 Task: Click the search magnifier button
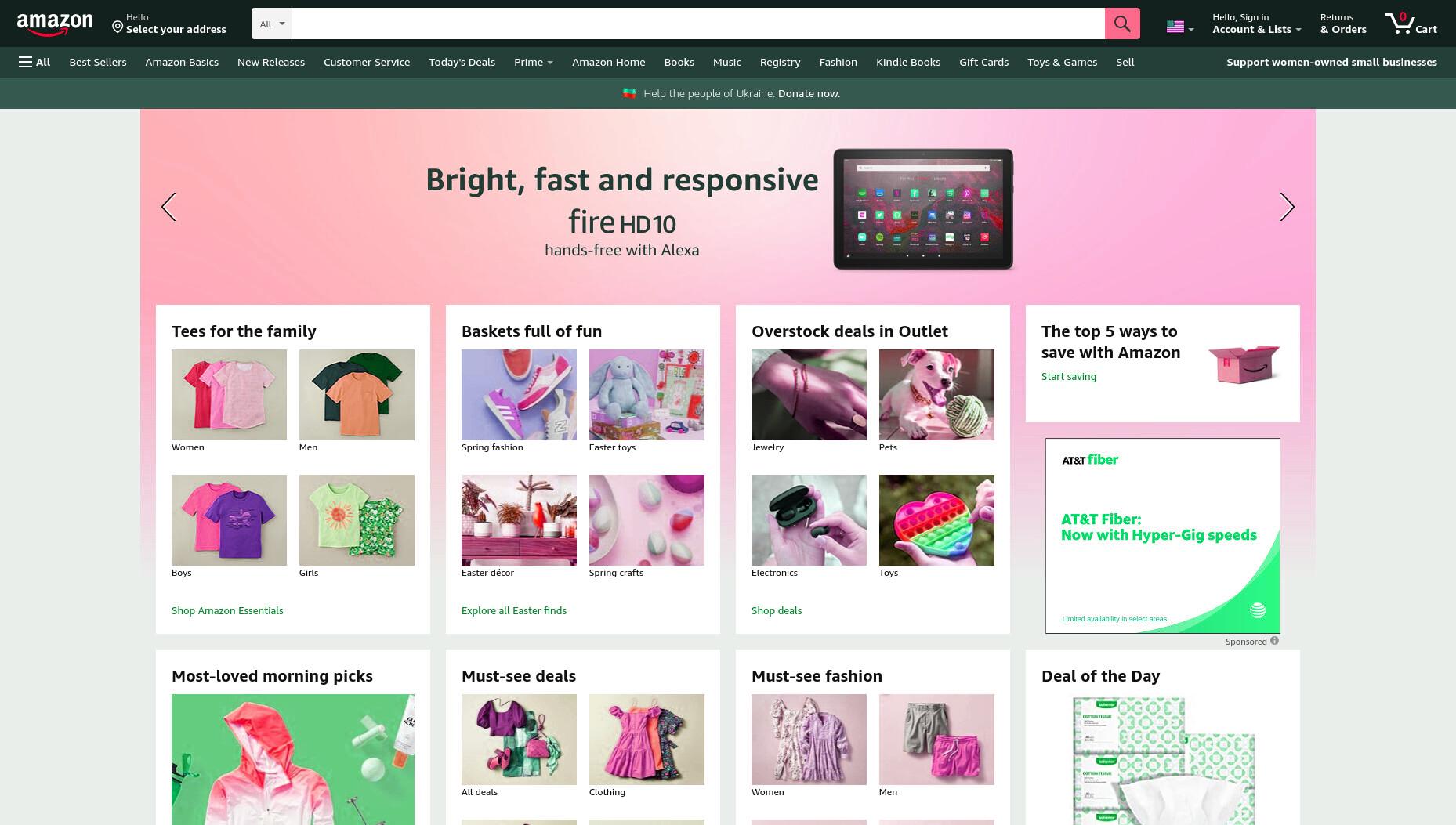coord(1122,24)
